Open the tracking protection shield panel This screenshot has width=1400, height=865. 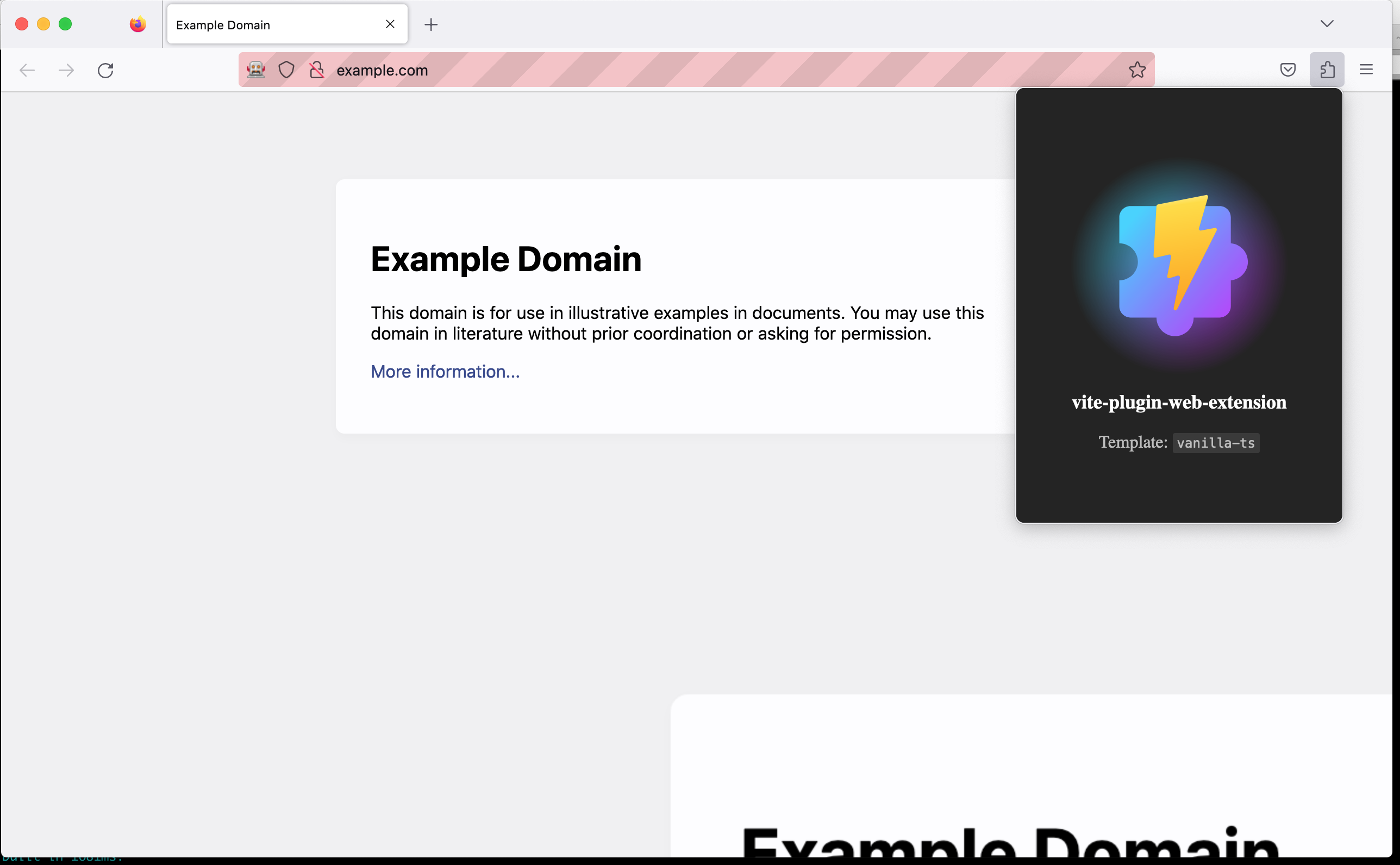pos(286,70)
